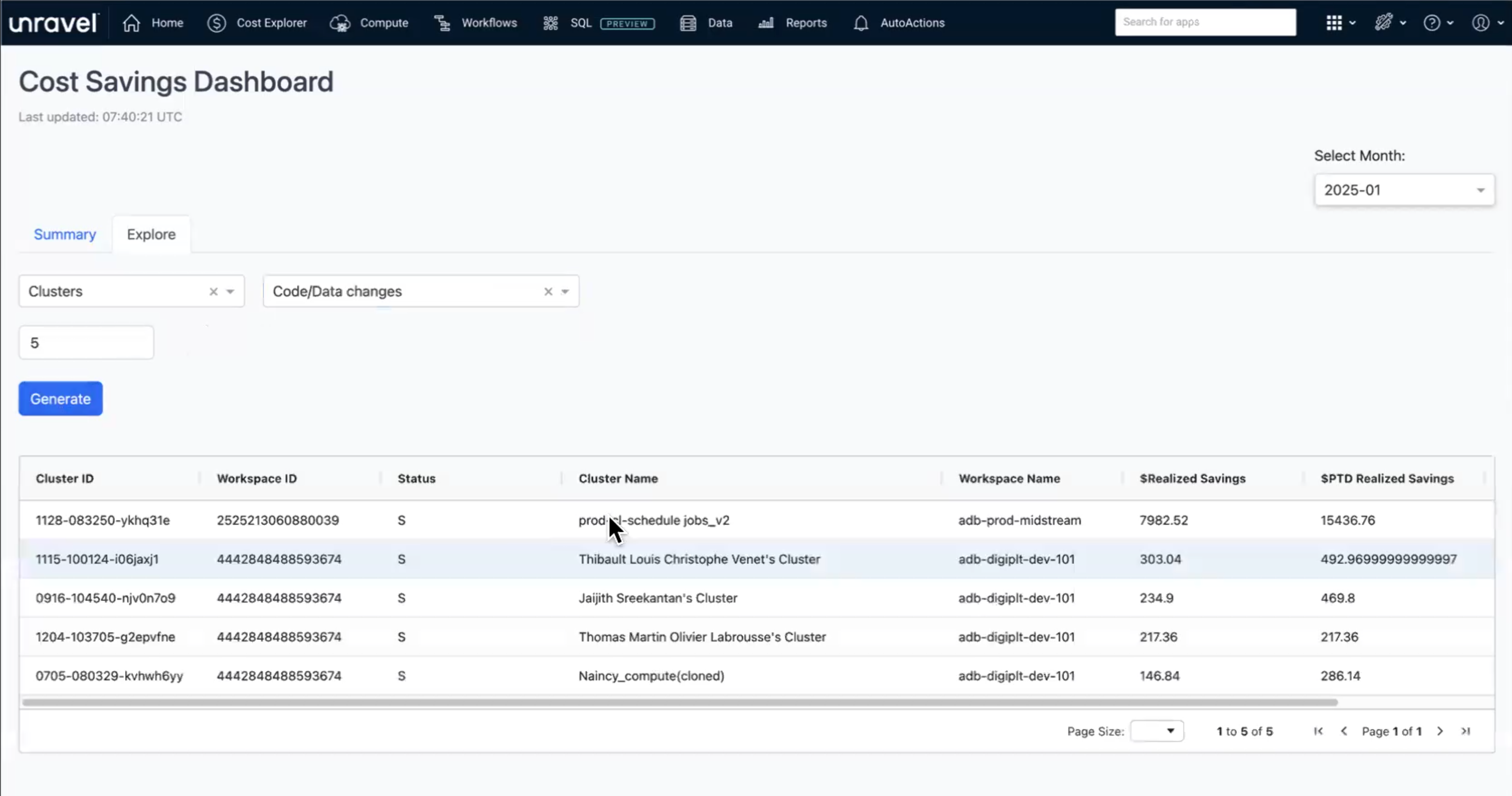Open the apps grid icon menu
This screenshot has width=1512, height=796.
tap(1334, 23)
